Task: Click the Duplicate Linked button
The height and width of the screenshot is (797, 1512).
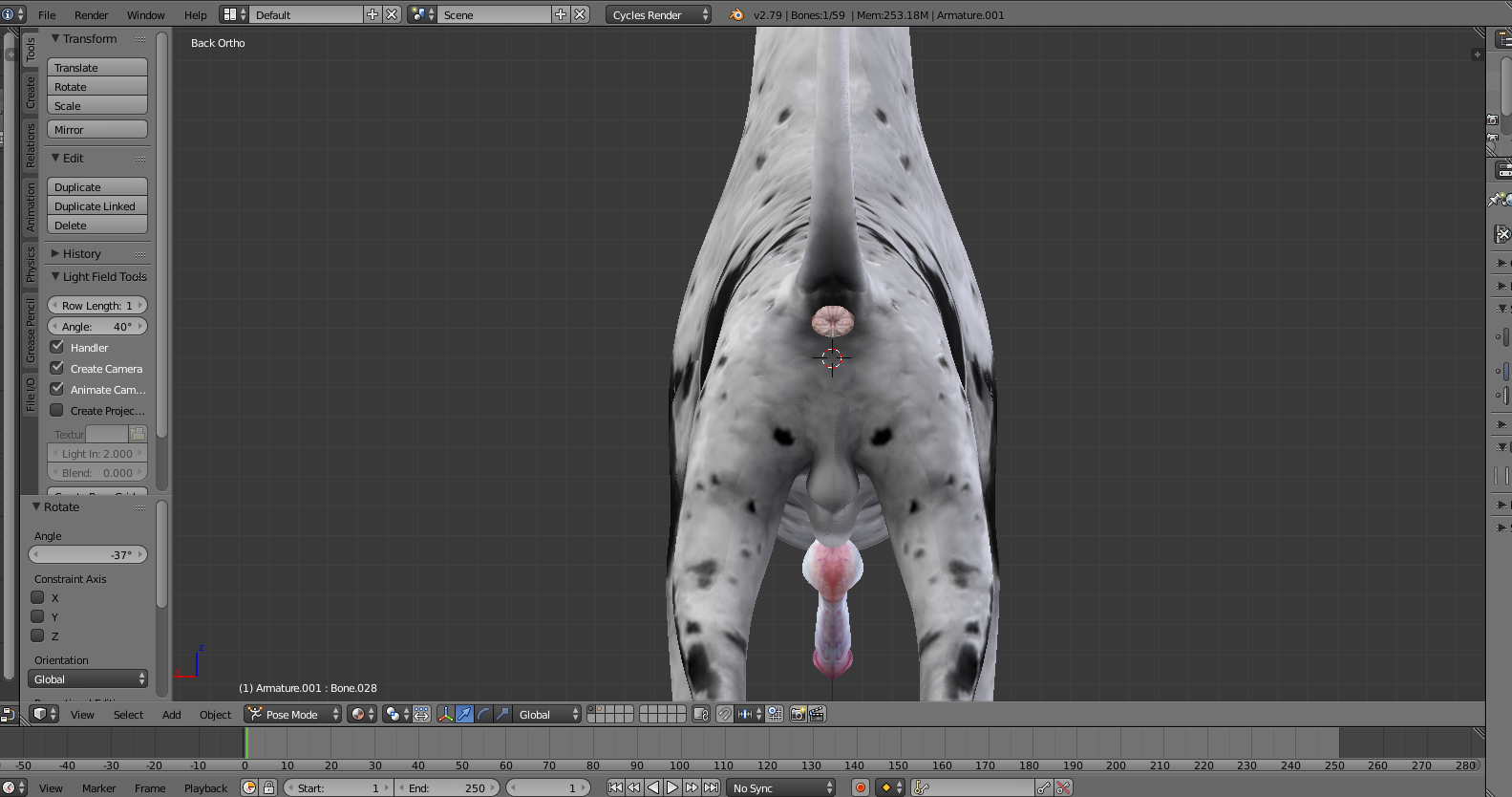Action: pos(96,205)
